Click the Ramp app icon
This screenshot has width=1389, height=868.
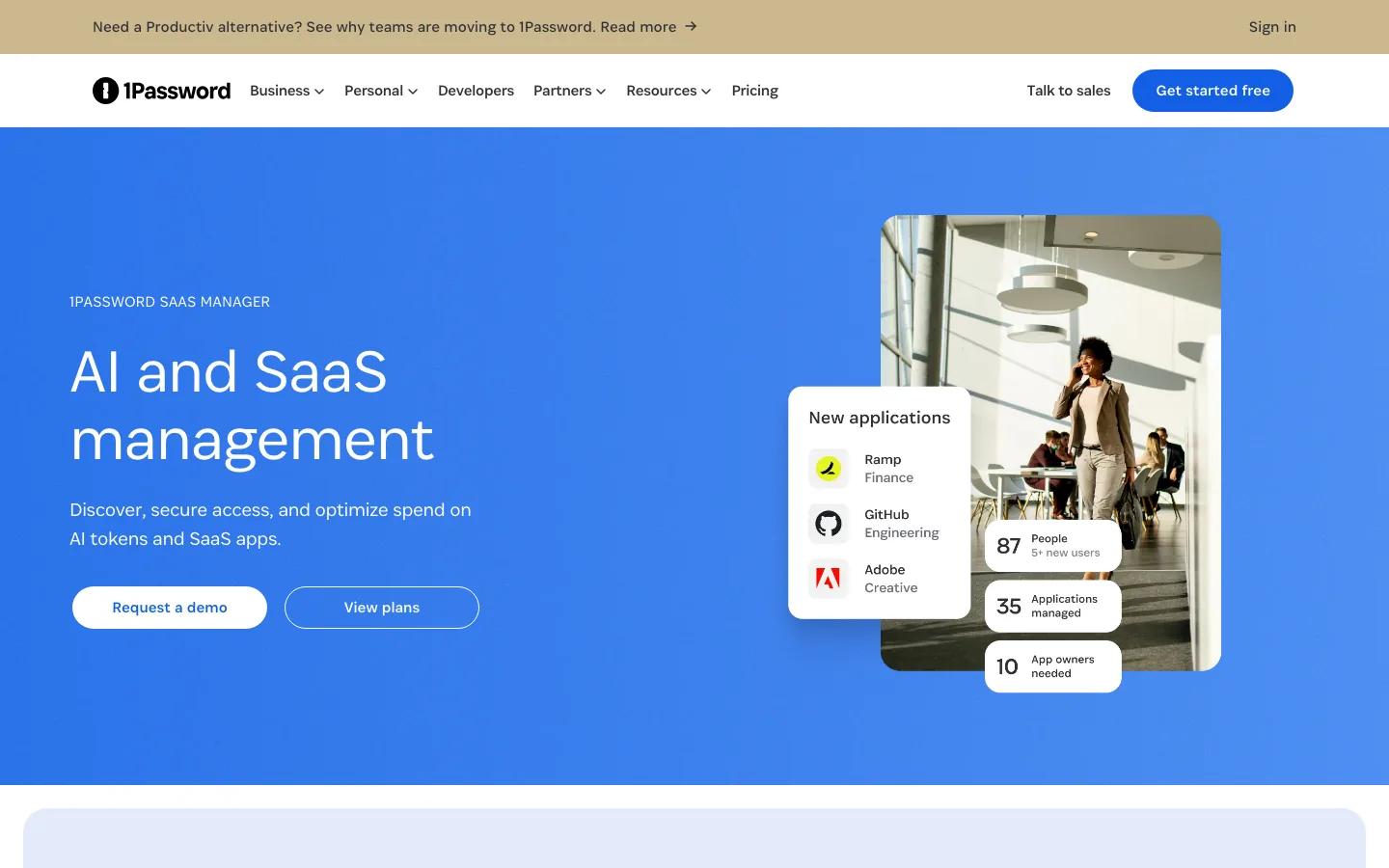tap(829, 469)
